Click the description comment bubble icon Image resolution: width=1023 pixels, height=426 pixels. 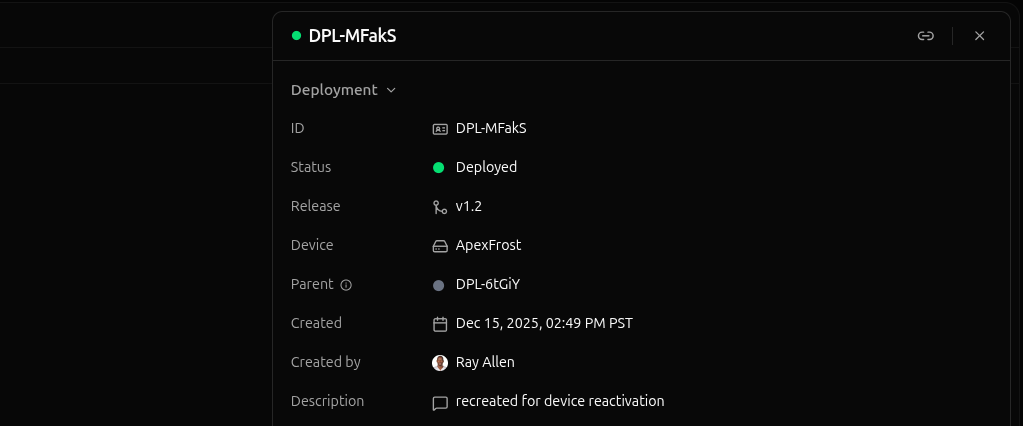tap(439, 403)
